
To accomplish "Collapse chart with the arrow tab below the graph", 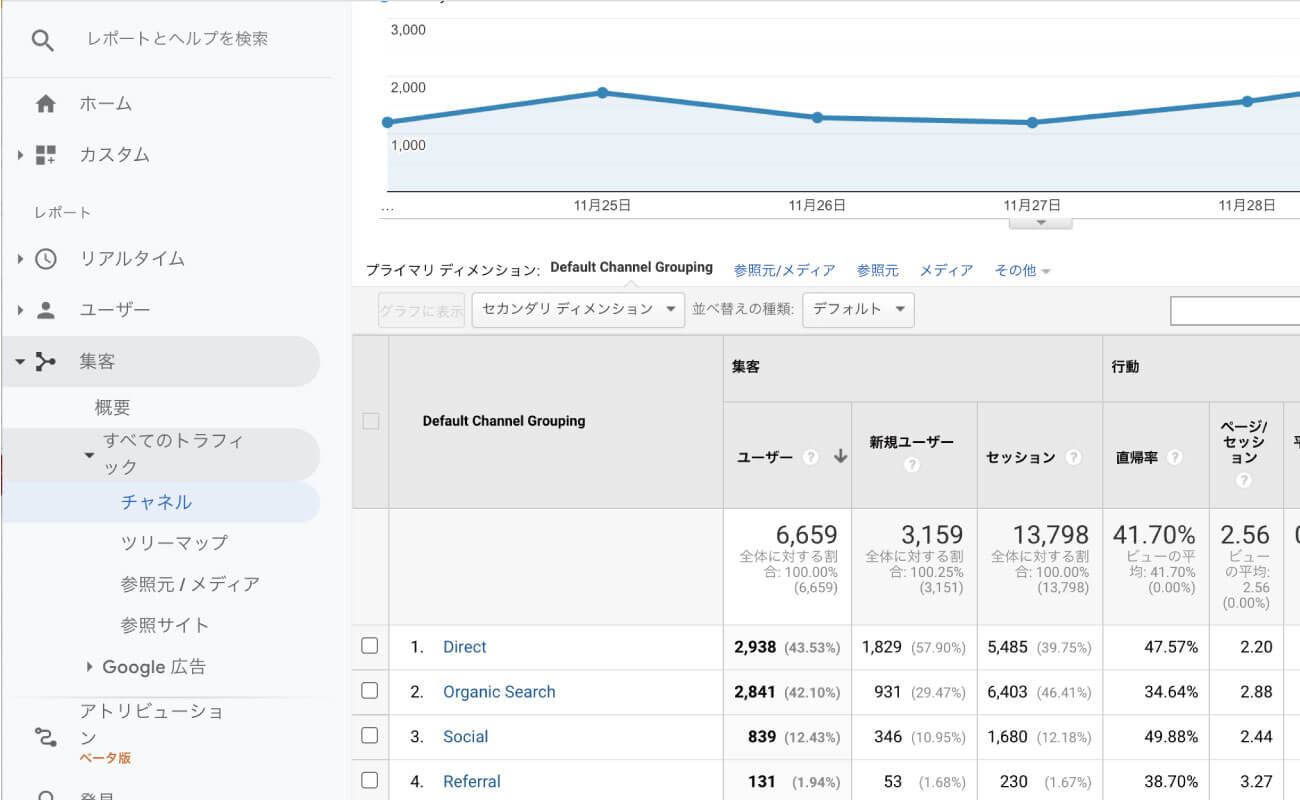I will [1040, 222].
